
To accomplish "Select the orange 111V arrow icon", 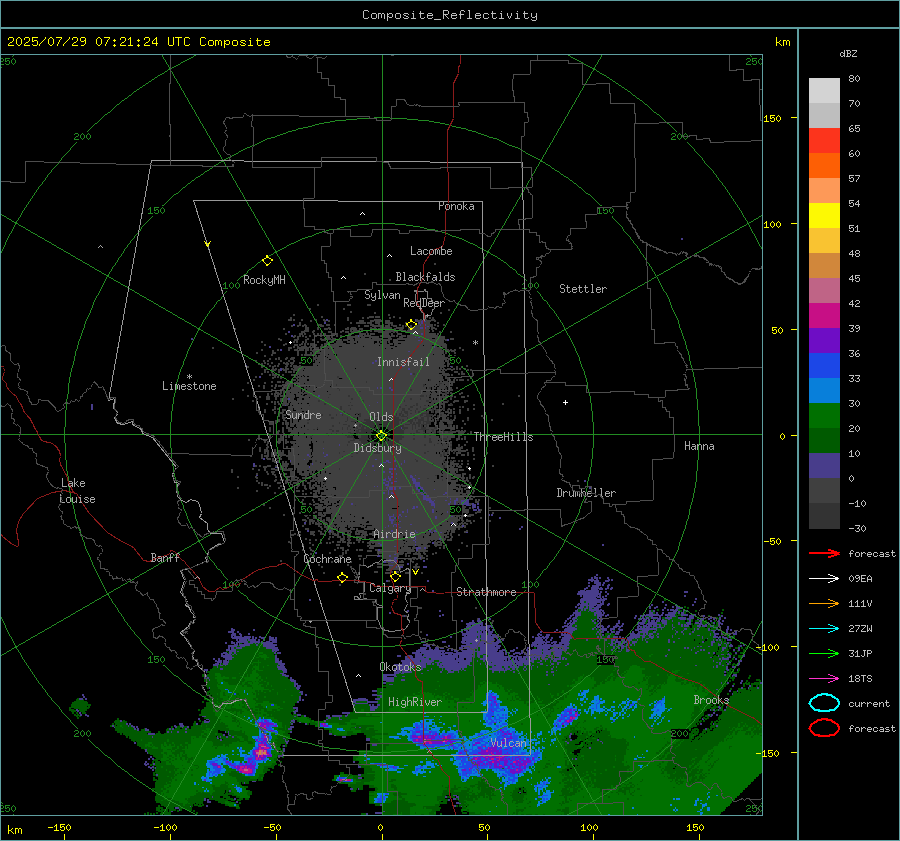I will click(824, 603).
